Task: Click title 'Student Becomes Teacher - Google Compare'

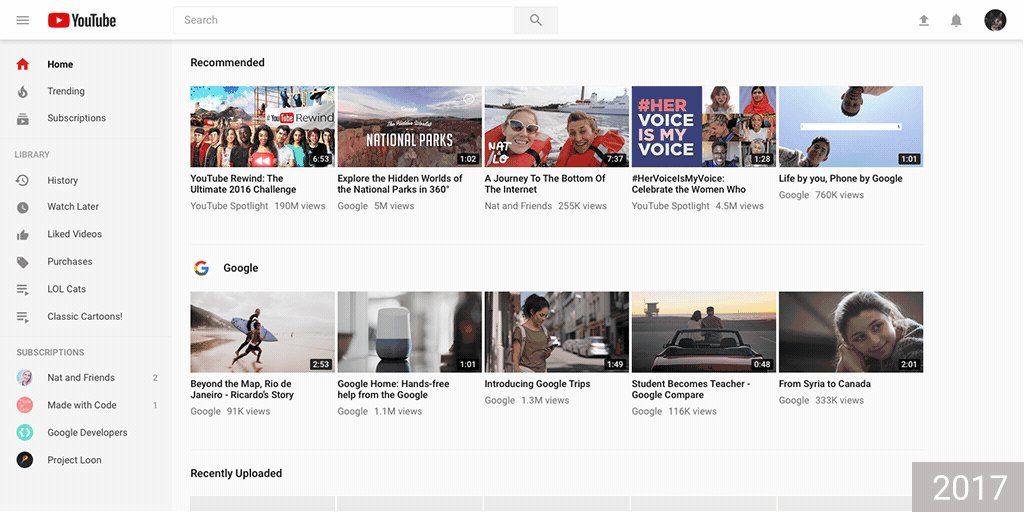Action: point(691,389)
